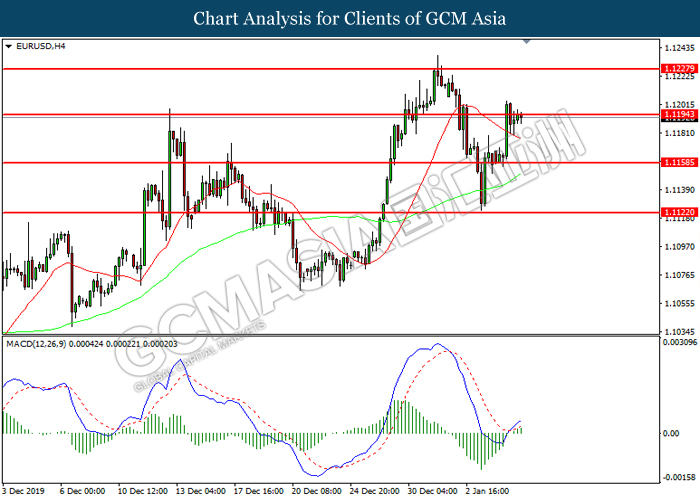Click the red 1.11585 price label
Viewport: 700px width, 500px height.
678,162
